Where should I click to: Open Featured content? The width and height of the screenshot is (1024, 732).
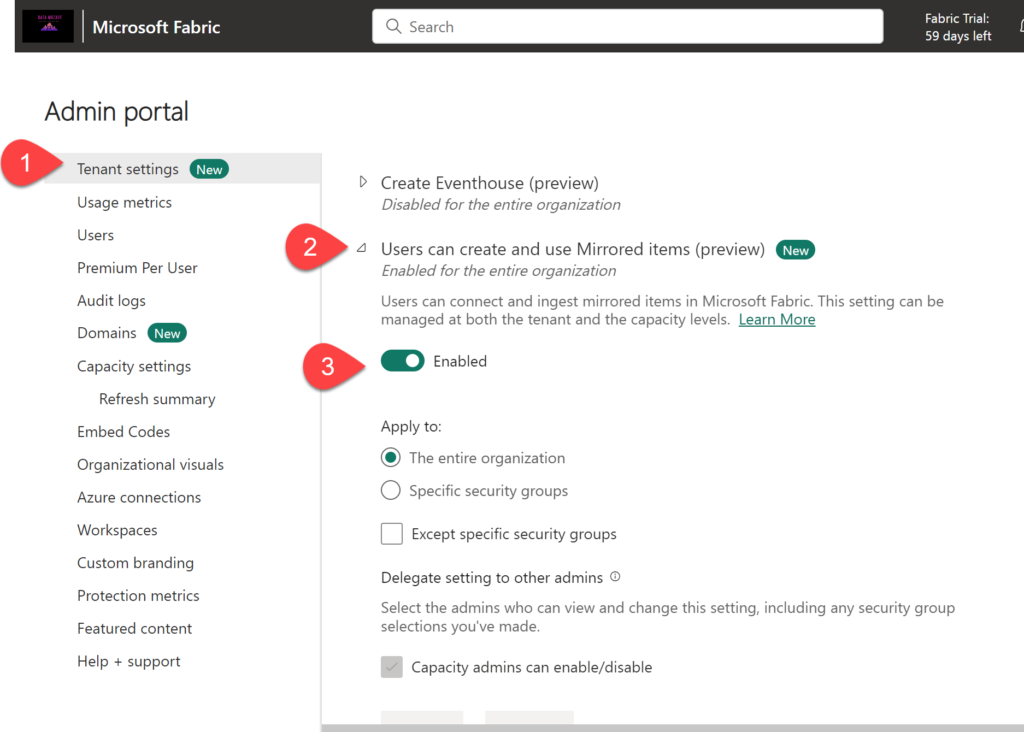tap(135, 628)
